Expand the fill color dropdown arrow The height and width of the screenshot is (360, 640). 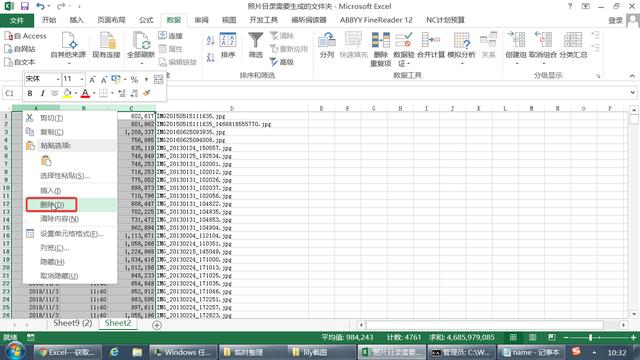(76, 93)
